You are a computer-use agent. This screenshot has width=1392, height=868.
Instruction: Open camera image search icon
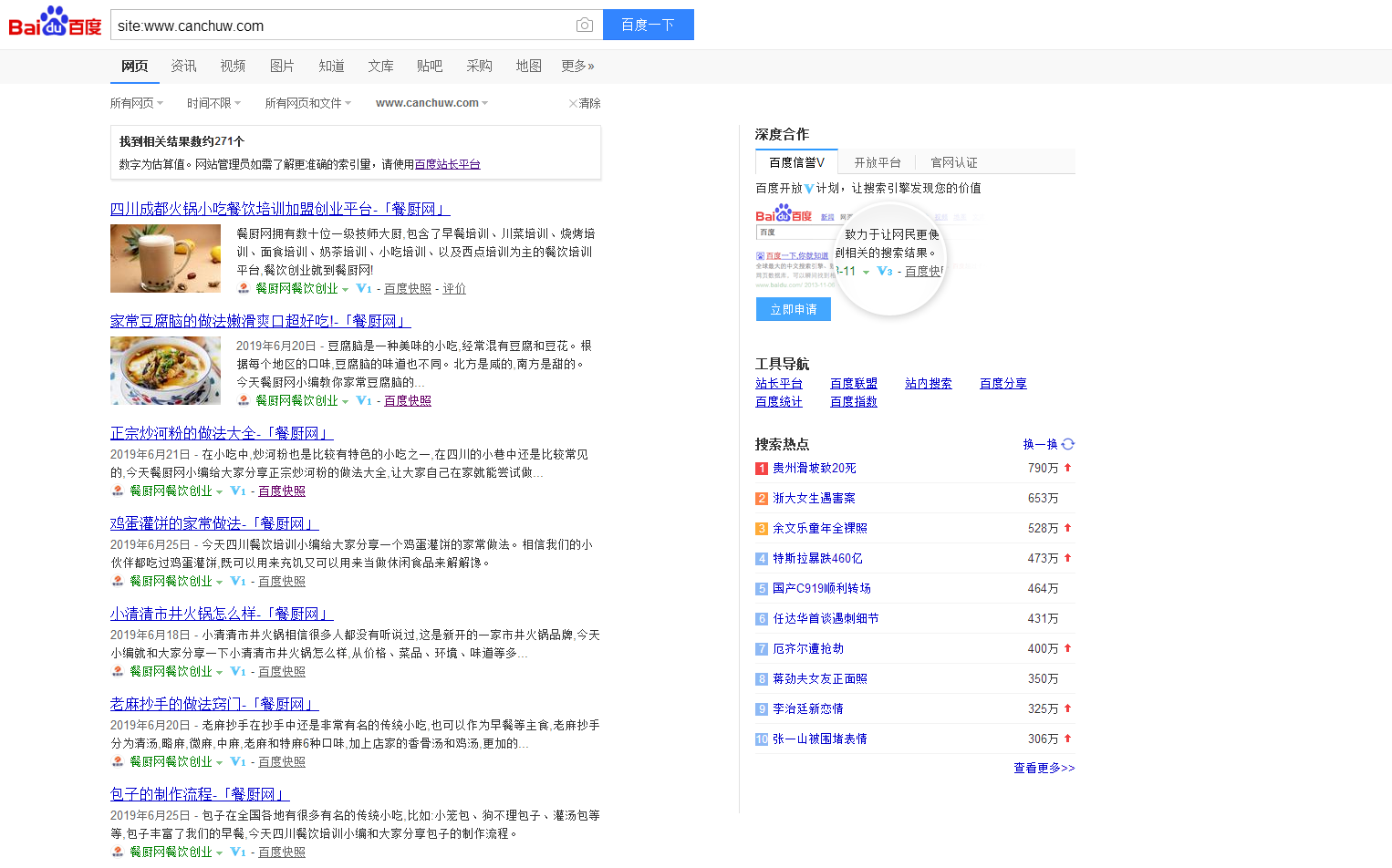[585, 25]
